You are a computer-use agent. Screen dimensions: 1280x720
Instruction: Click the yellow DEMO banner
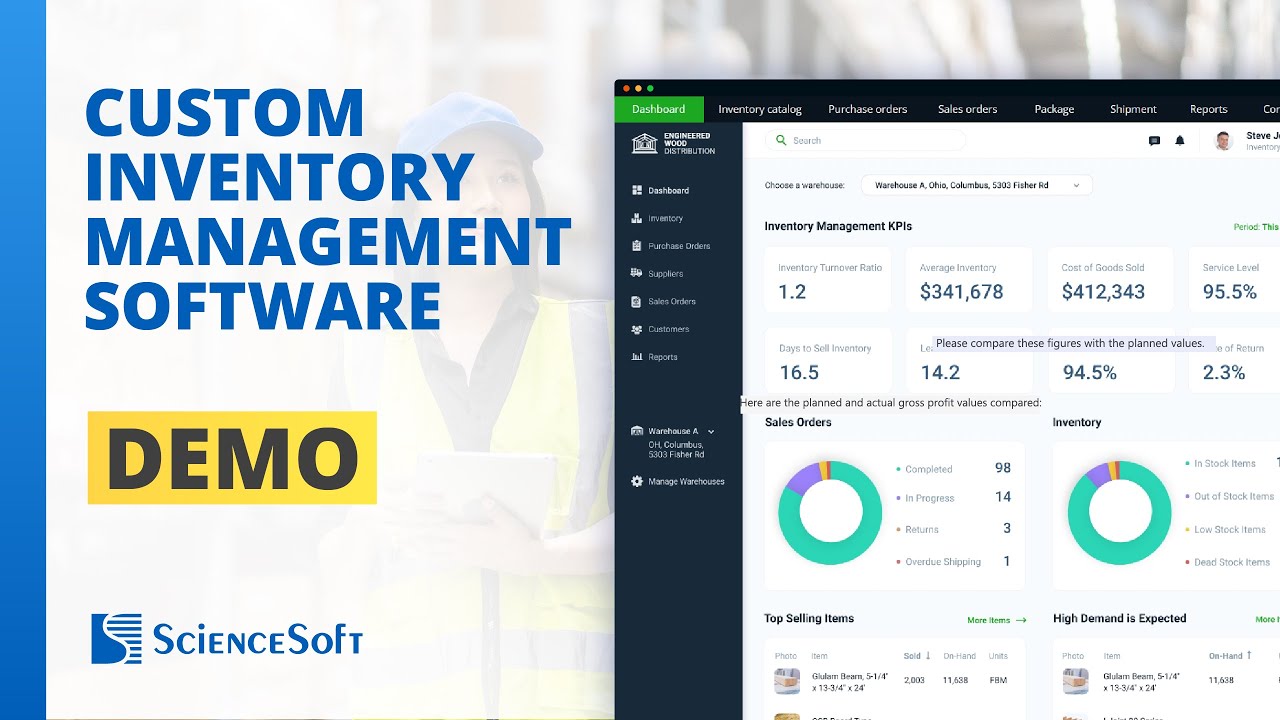click(232, 457)
